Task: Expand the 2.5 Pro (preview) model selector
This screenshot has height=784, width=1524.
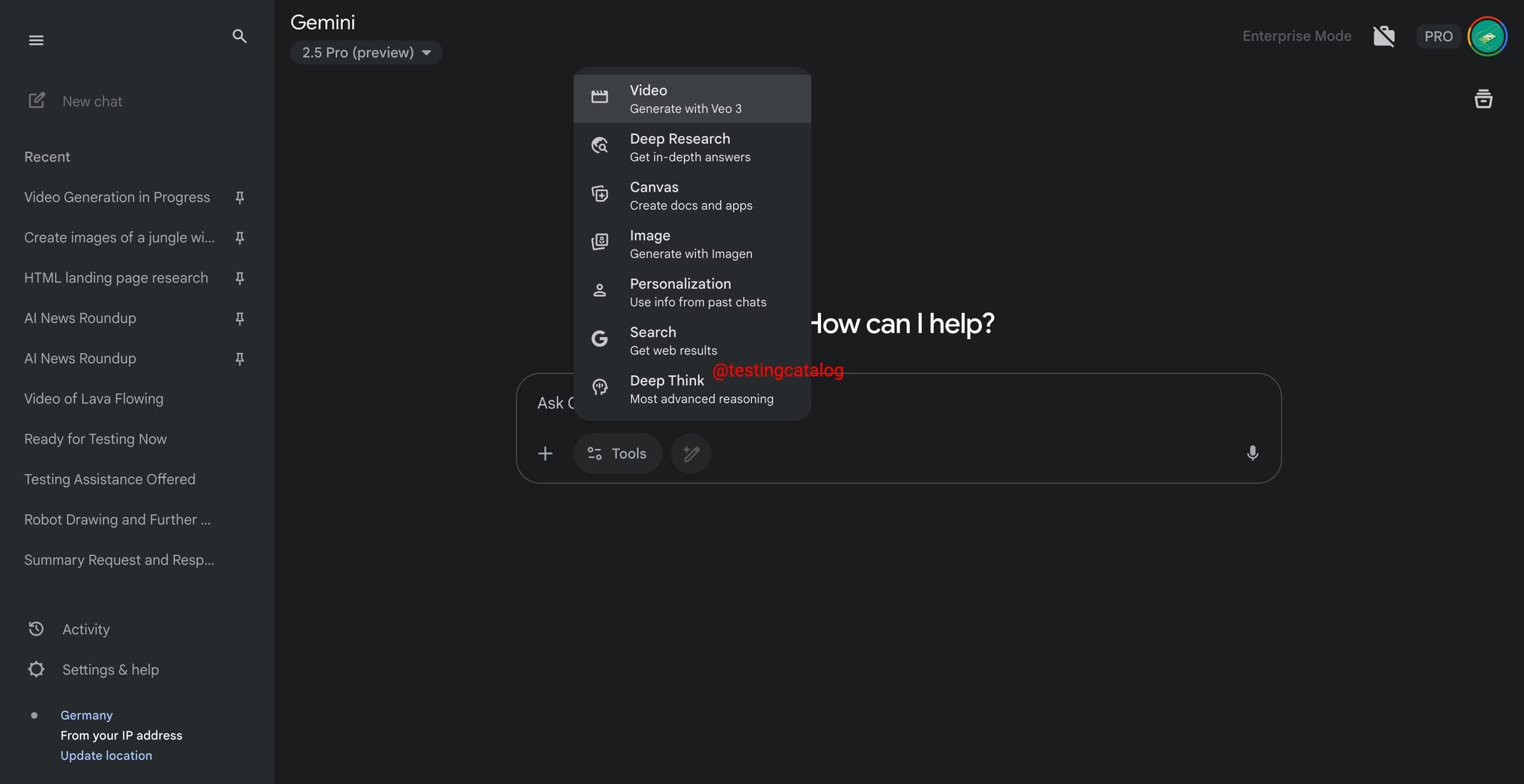Action: click(x=366, y=52)
